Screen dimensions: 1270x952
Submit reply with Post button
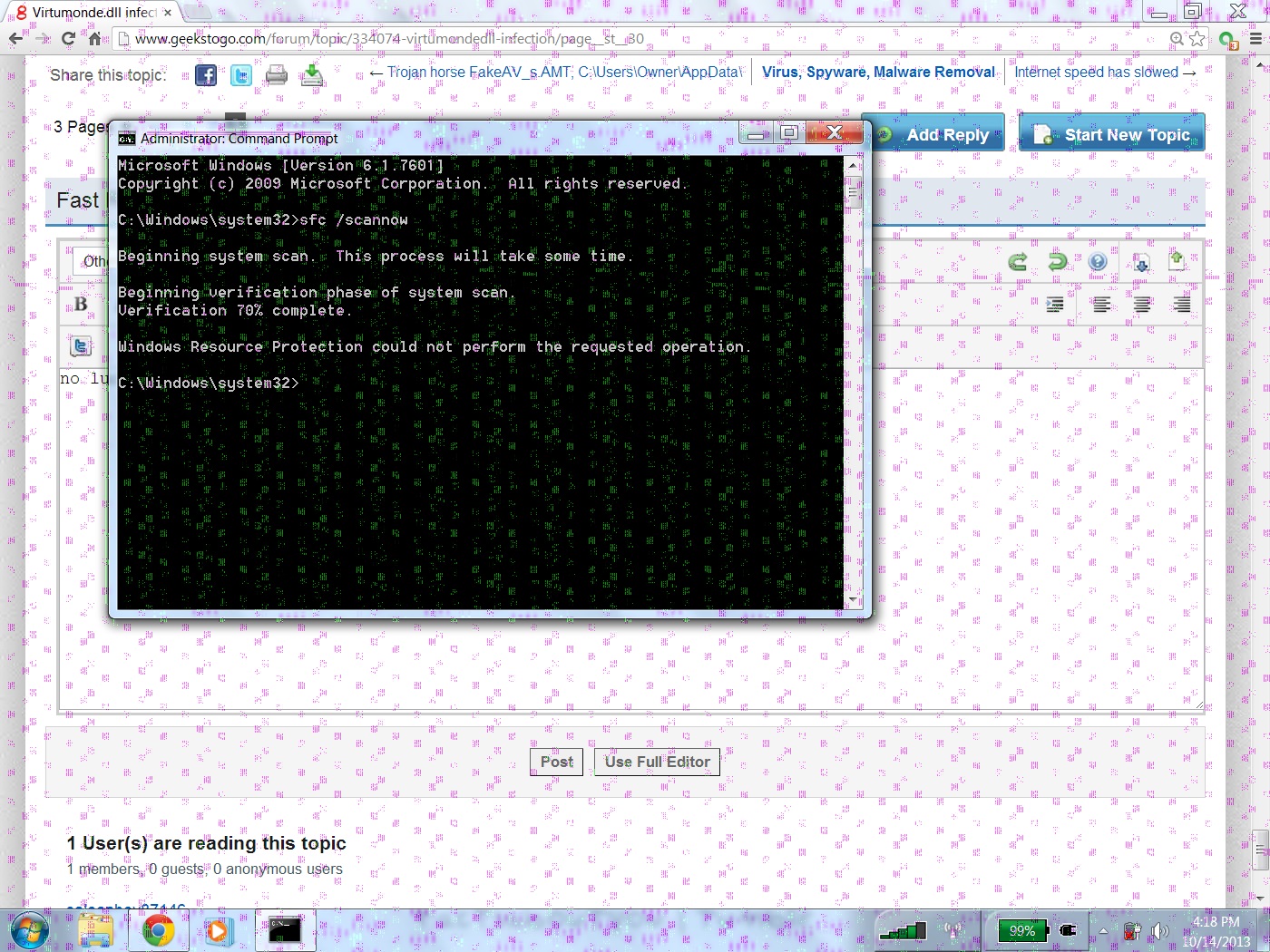pos(556,762)
